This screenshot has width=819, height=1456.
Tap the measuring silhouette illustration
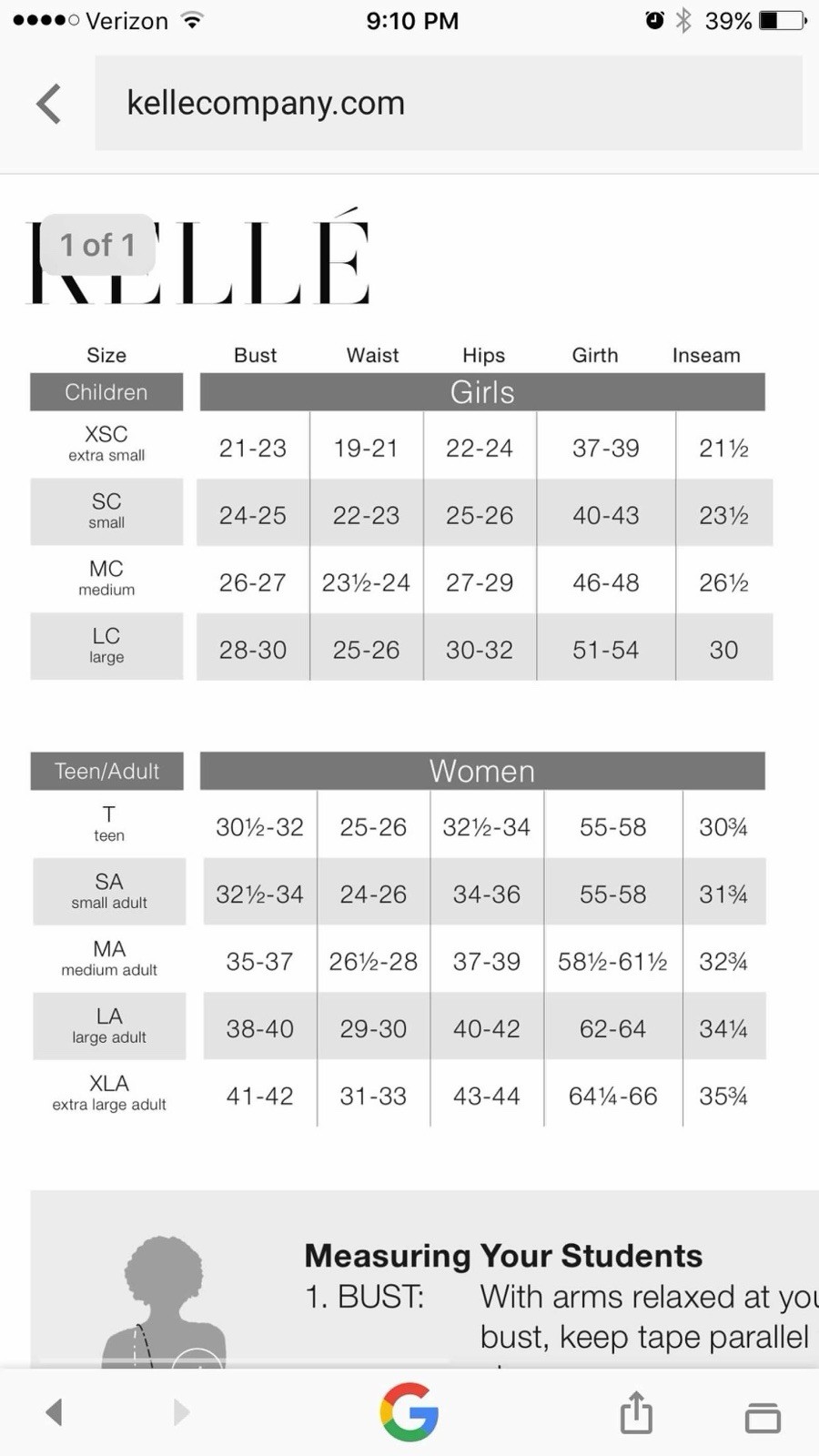tap(165, 1301)
